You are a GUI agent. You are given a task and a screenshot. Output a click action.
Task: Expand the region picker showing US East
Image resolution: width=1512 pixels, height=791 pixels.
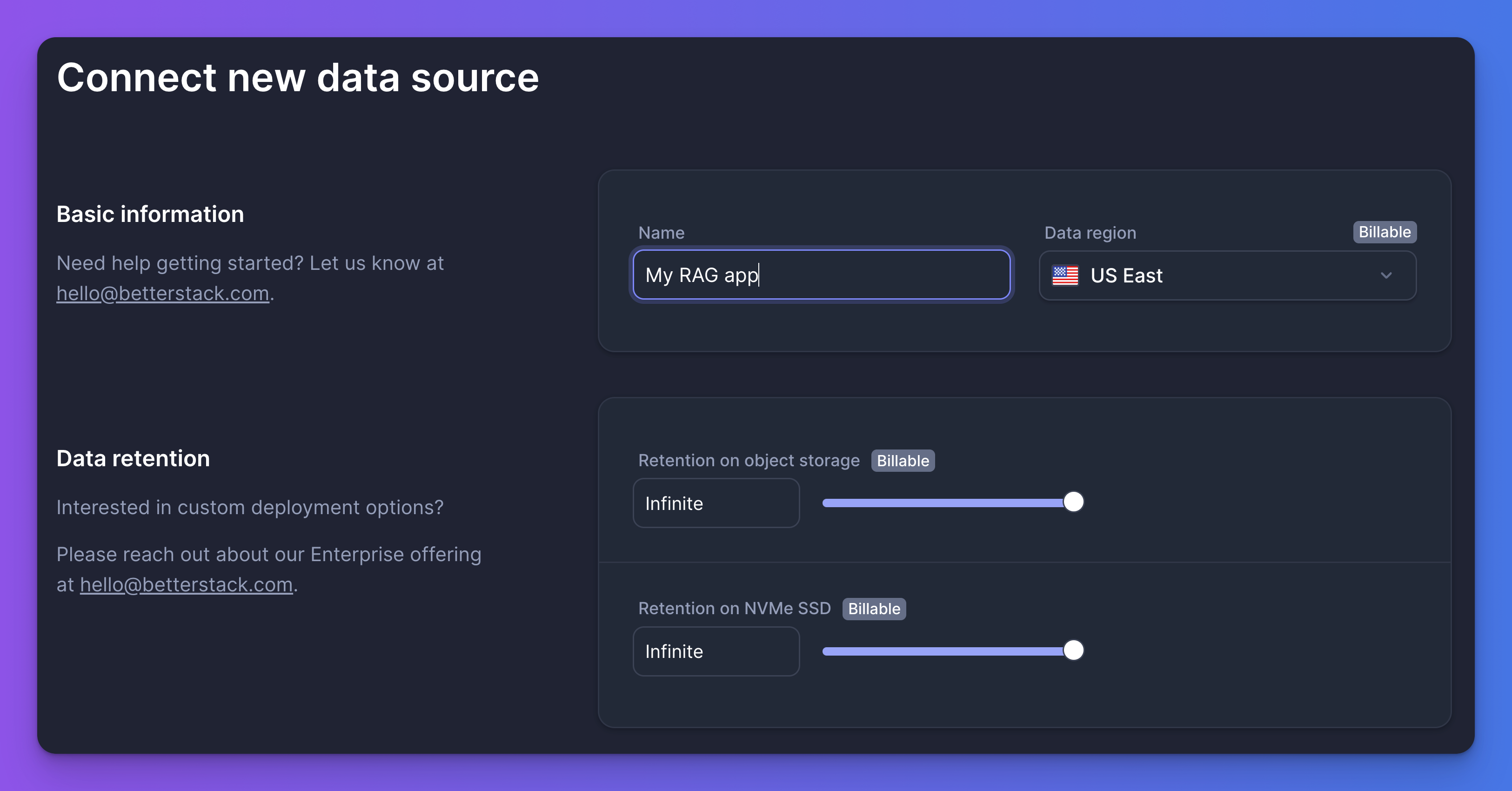click(1228, 275)
